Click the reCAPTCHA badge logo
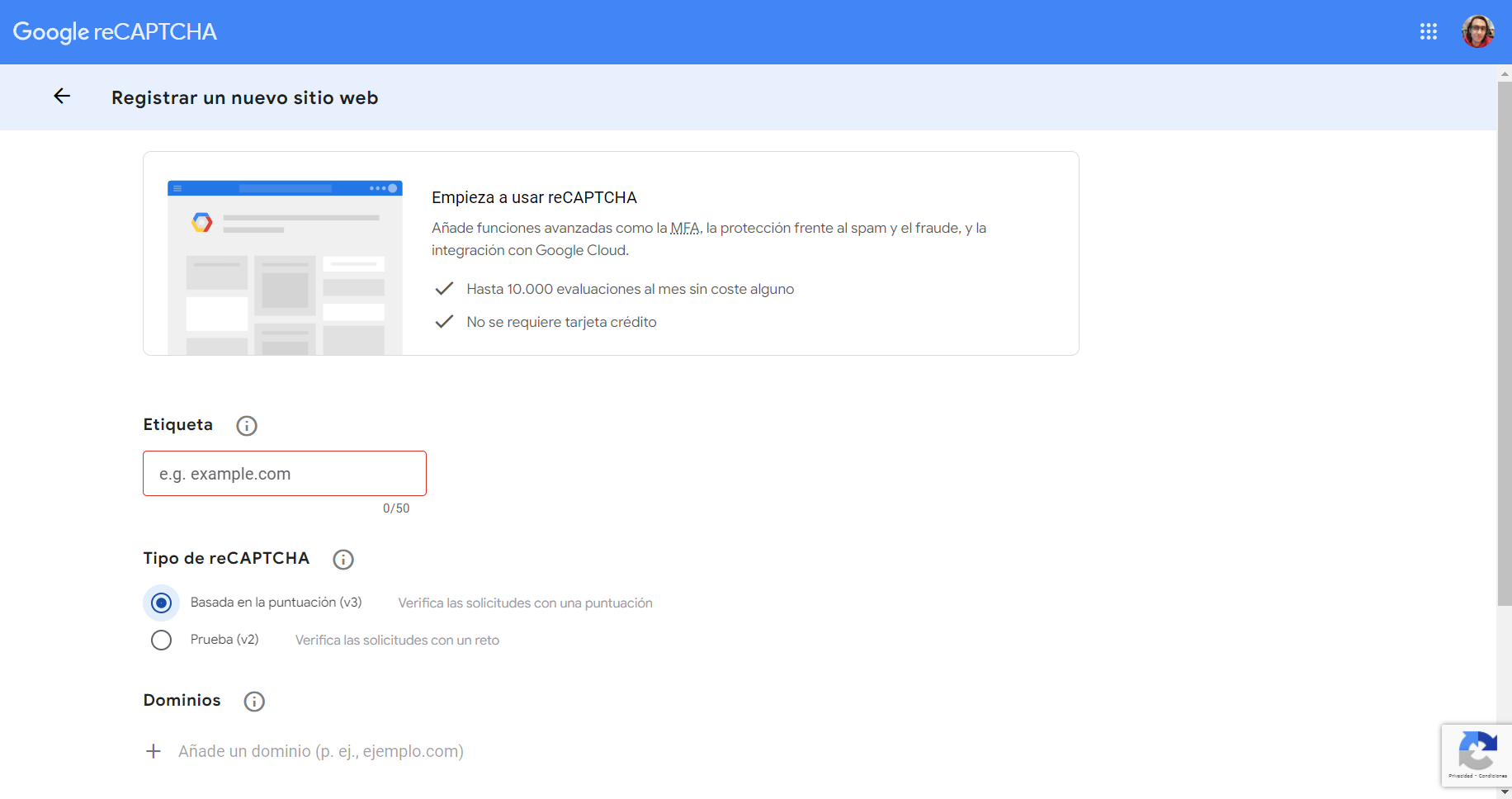 coord(1477,749)
